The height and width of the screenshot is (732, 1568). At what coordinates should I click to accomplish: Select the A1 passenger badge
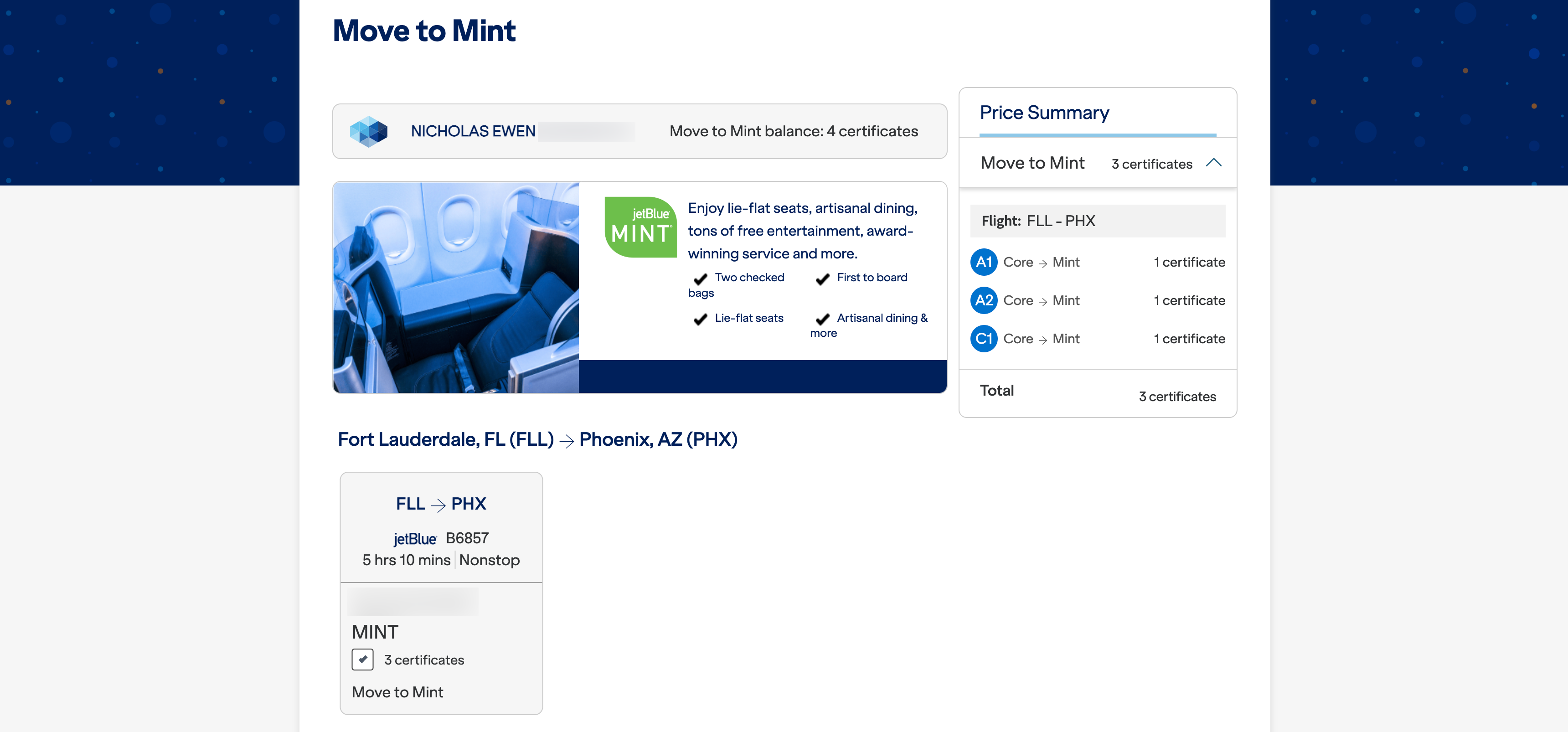[x=983, y=262]
